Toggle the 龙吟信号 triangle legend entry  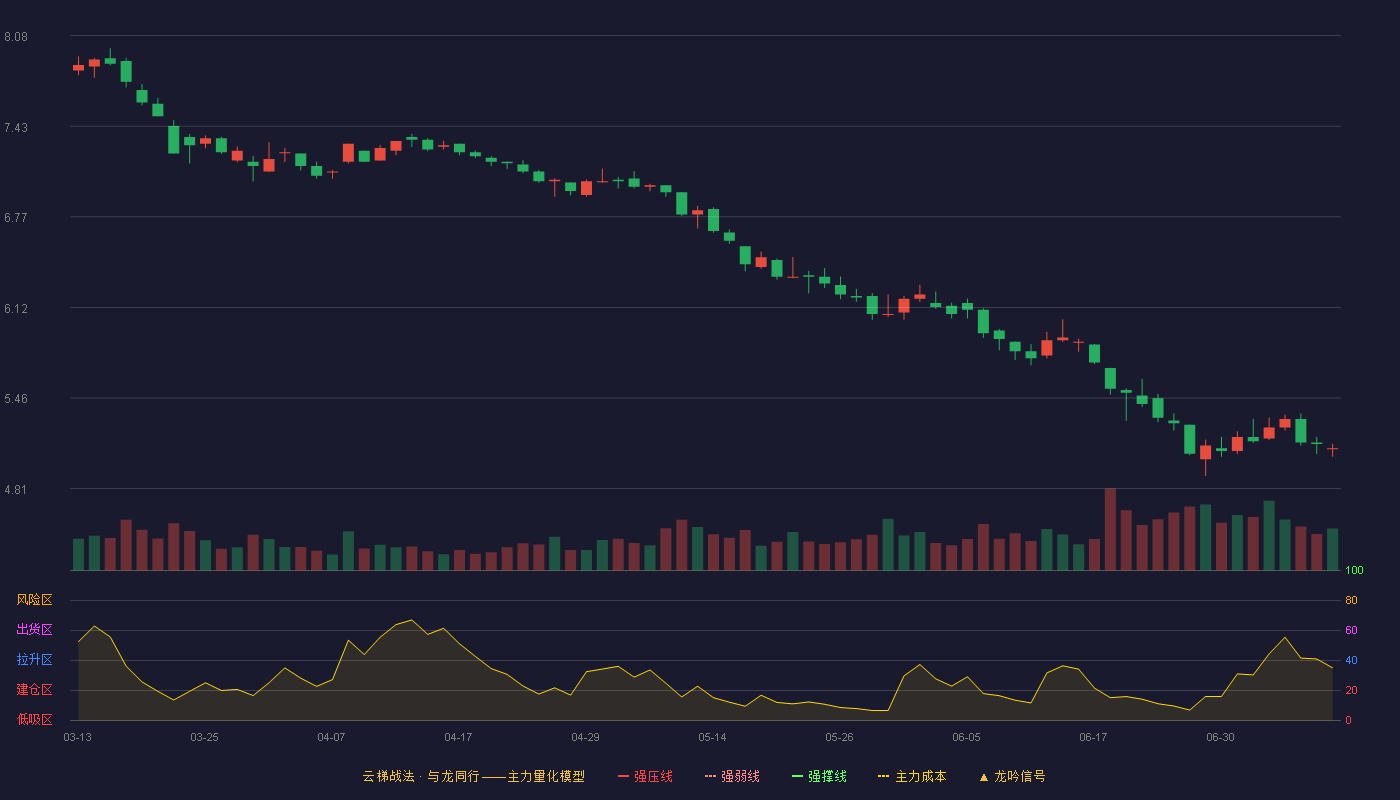(x=1012, y=776)
